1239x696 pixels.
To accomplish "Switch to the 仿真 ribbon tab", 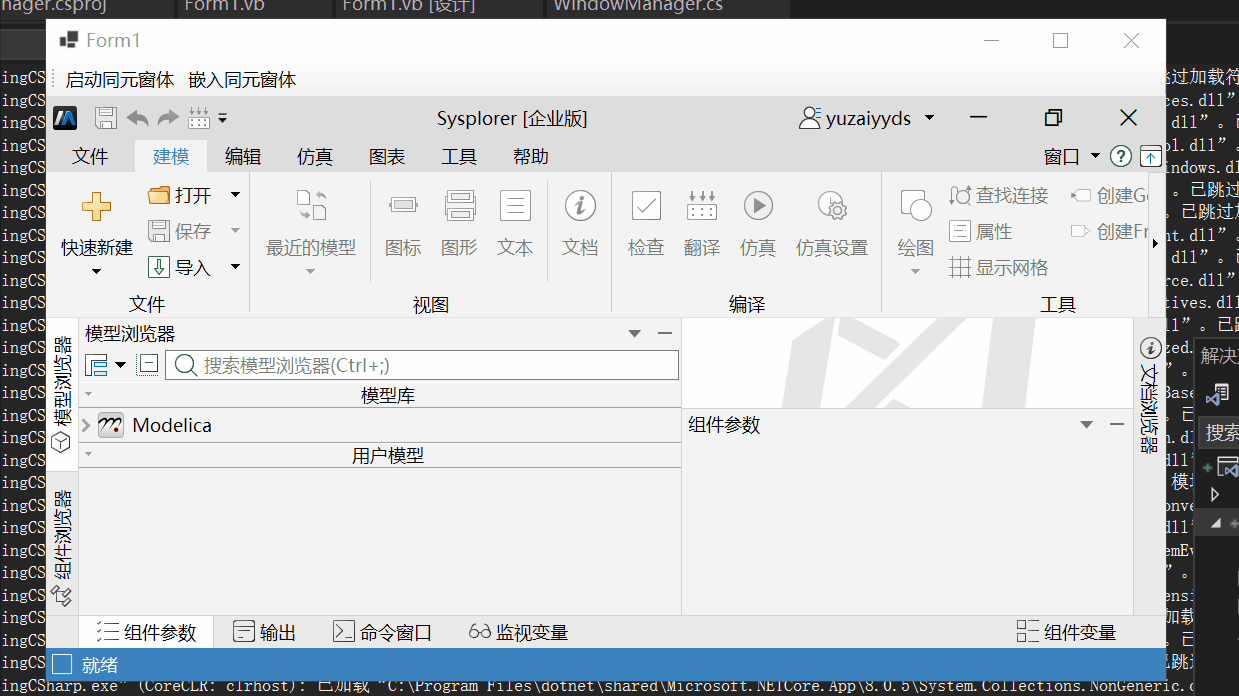I will coord(315,157).
